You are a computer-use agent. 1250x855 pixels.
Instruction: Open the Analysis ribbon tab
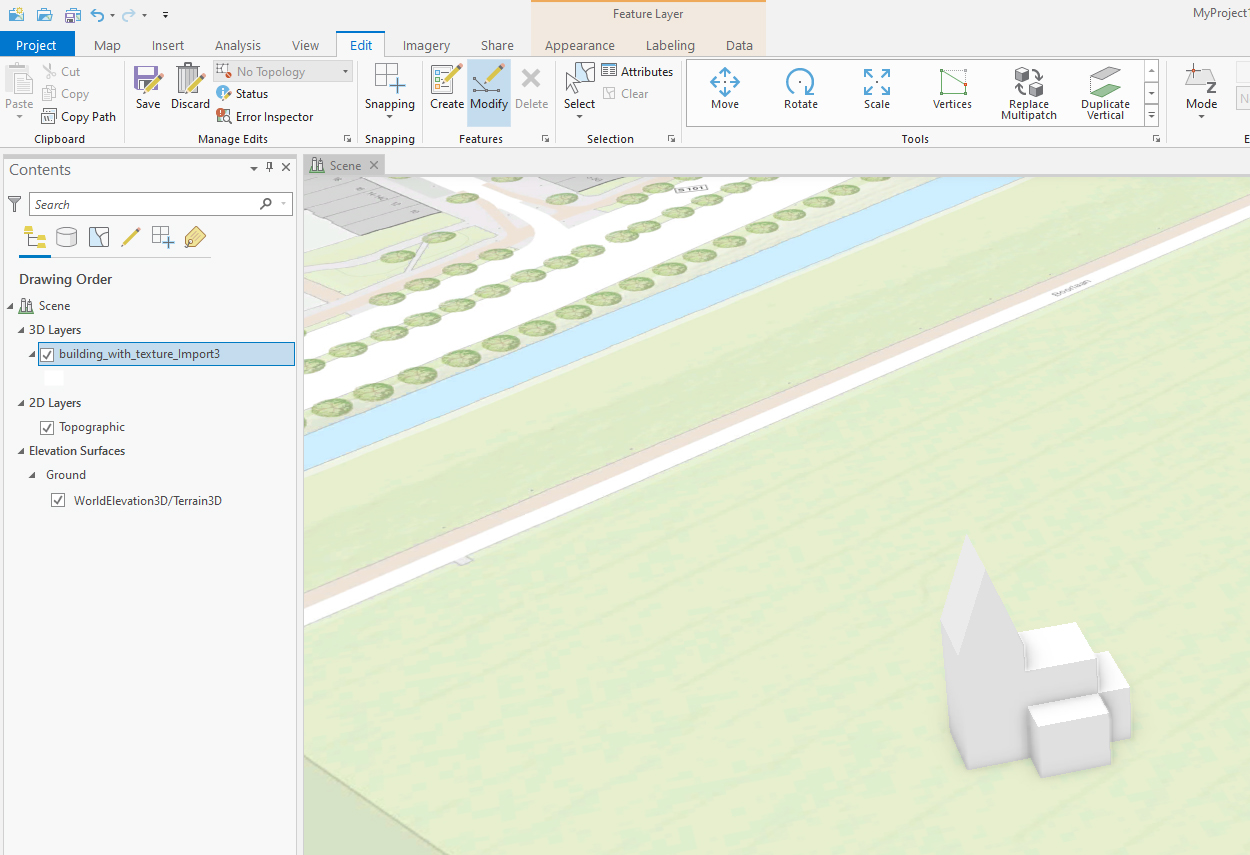(x=237, y=45)
